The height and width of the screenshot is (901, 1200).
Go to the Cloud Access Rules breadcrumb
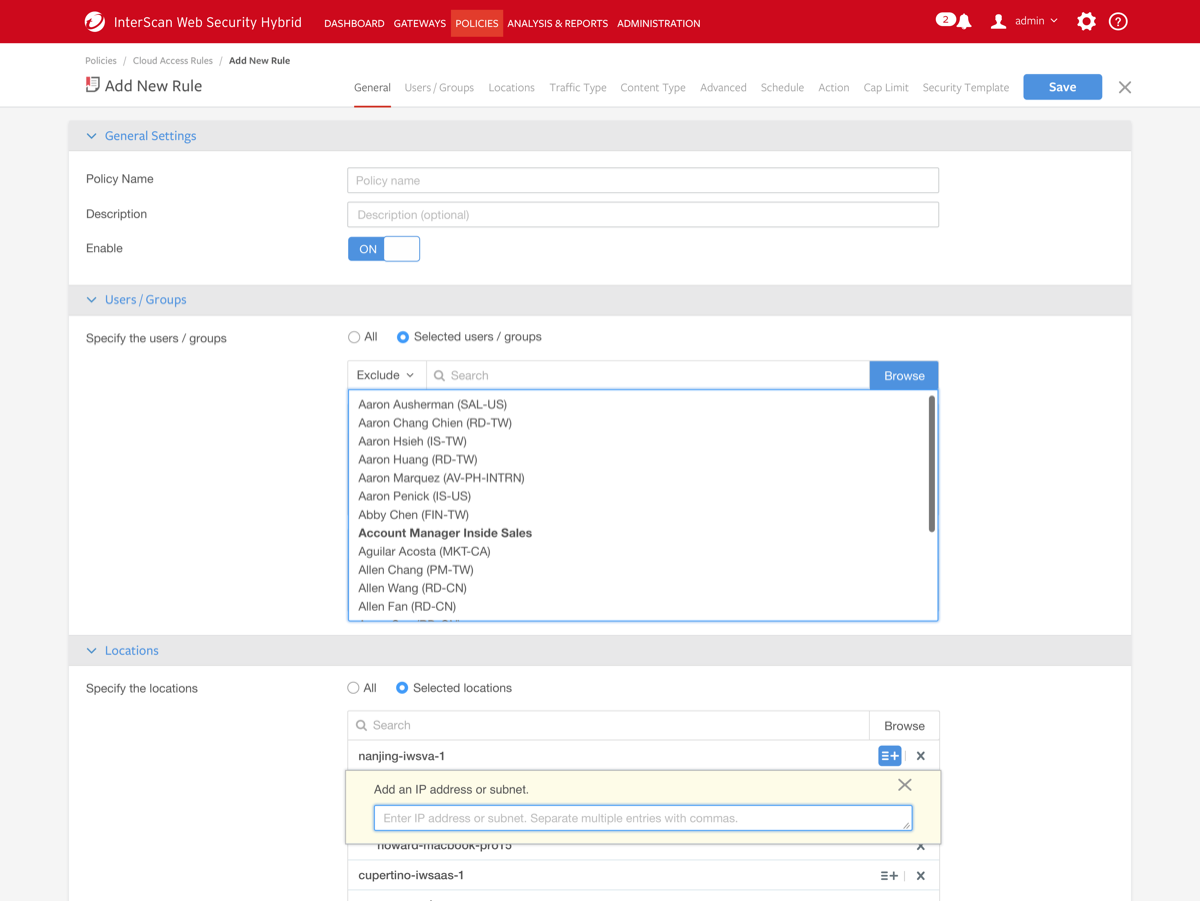173,61
